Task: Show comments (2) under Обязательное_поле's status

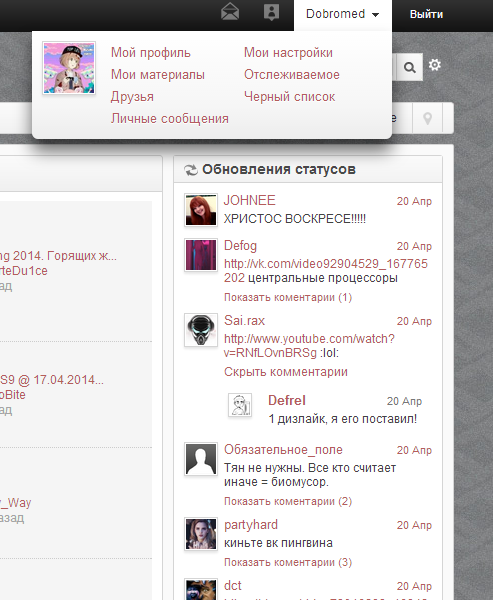Action: click(x=288, y=501)
